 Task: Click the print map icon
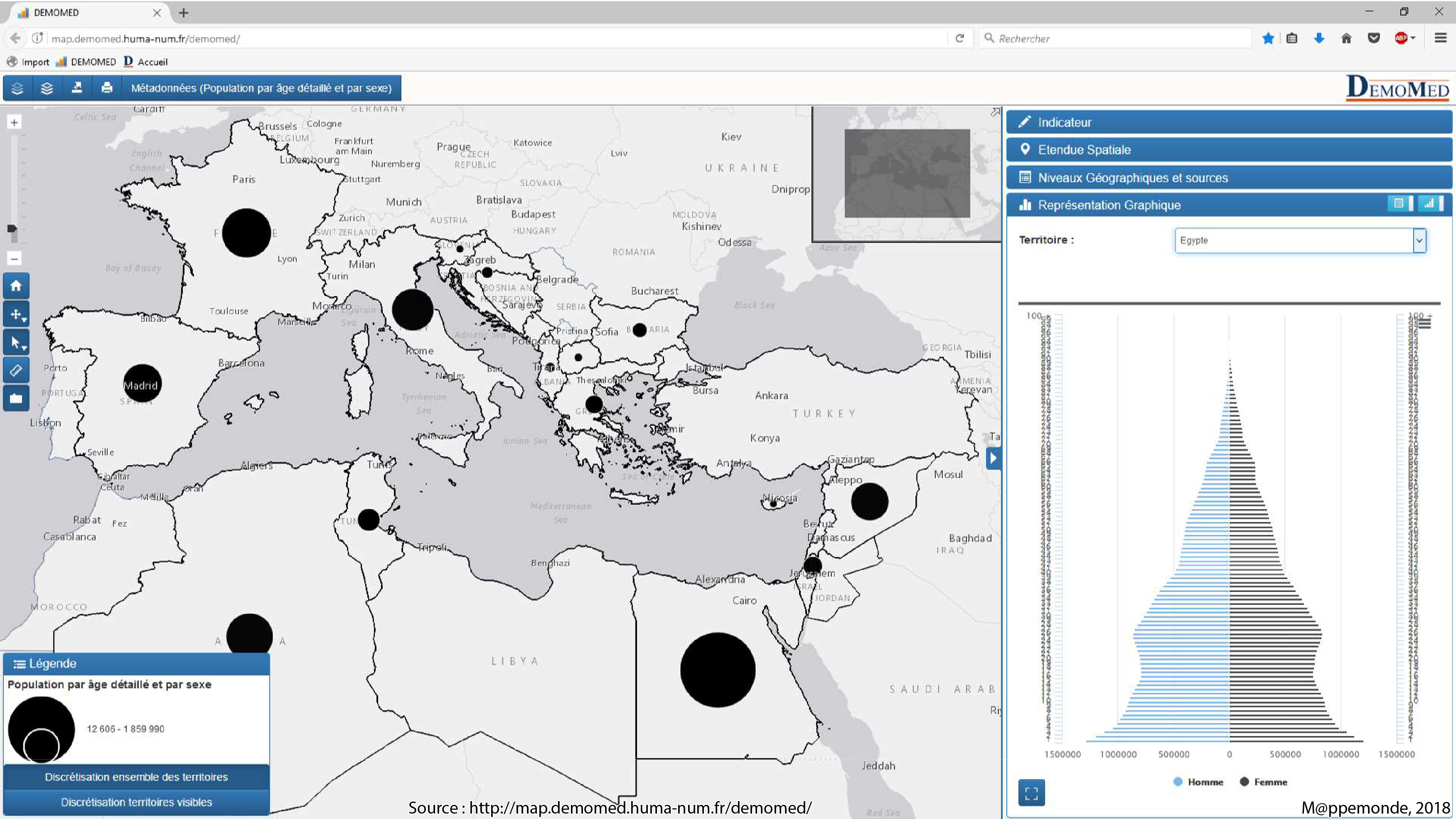click(107, 88)
